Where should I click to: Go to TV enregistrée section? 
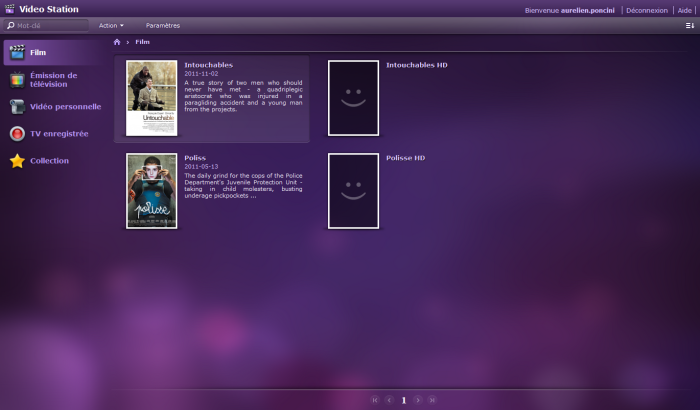pyautogui.click(x=58, y=133)
